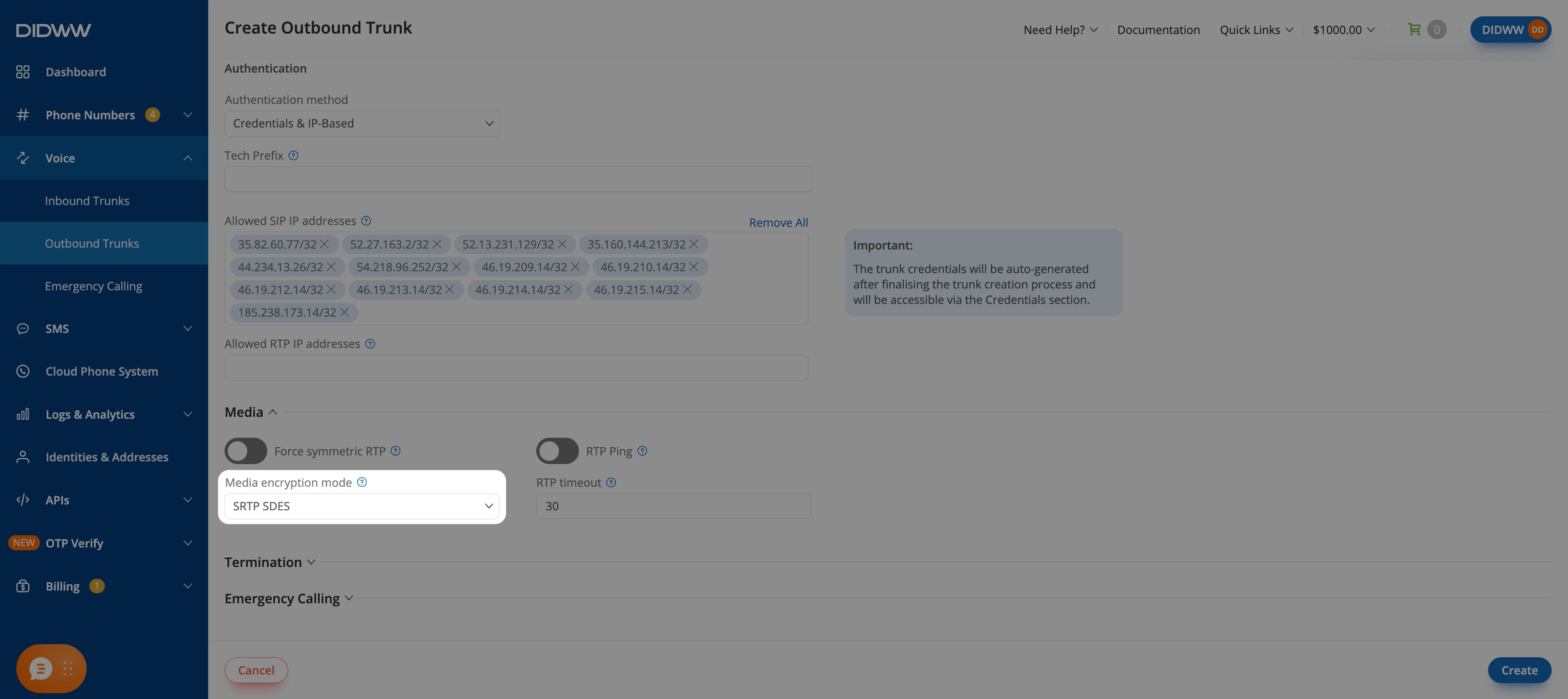Viewport: 1568px width, 699px height.
Task: Open the Need Help? dropdown
Action: pyautogui.click(x=1060, y=30)
